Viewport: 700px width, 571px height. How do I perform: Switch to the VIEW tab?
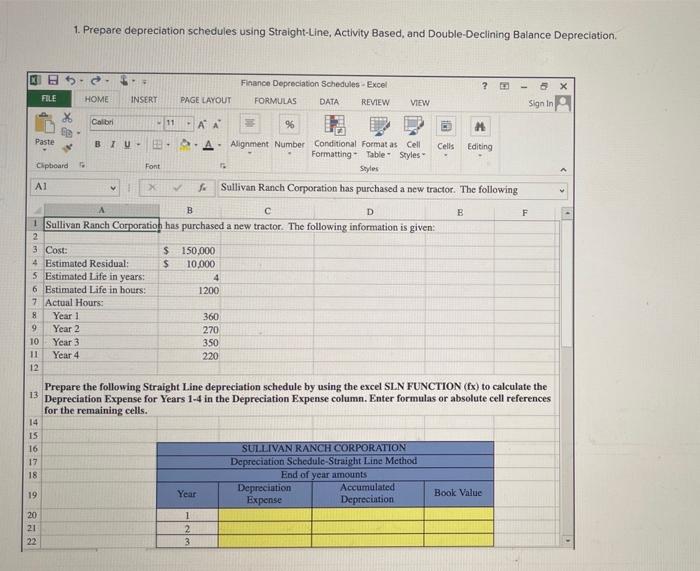point(420,103)
